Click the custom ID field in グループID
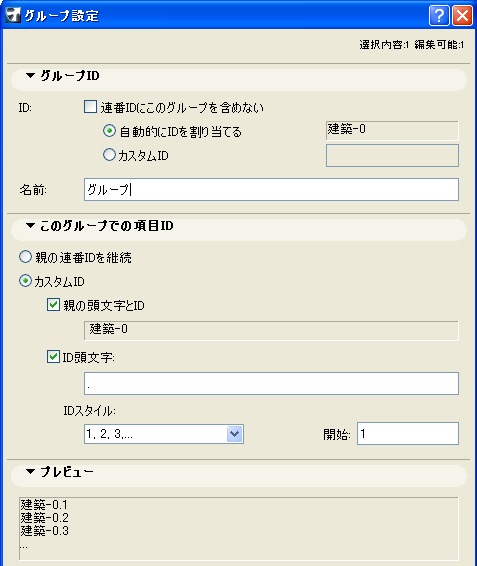This screenshot has width=477, height=566. tap(392, 156)
